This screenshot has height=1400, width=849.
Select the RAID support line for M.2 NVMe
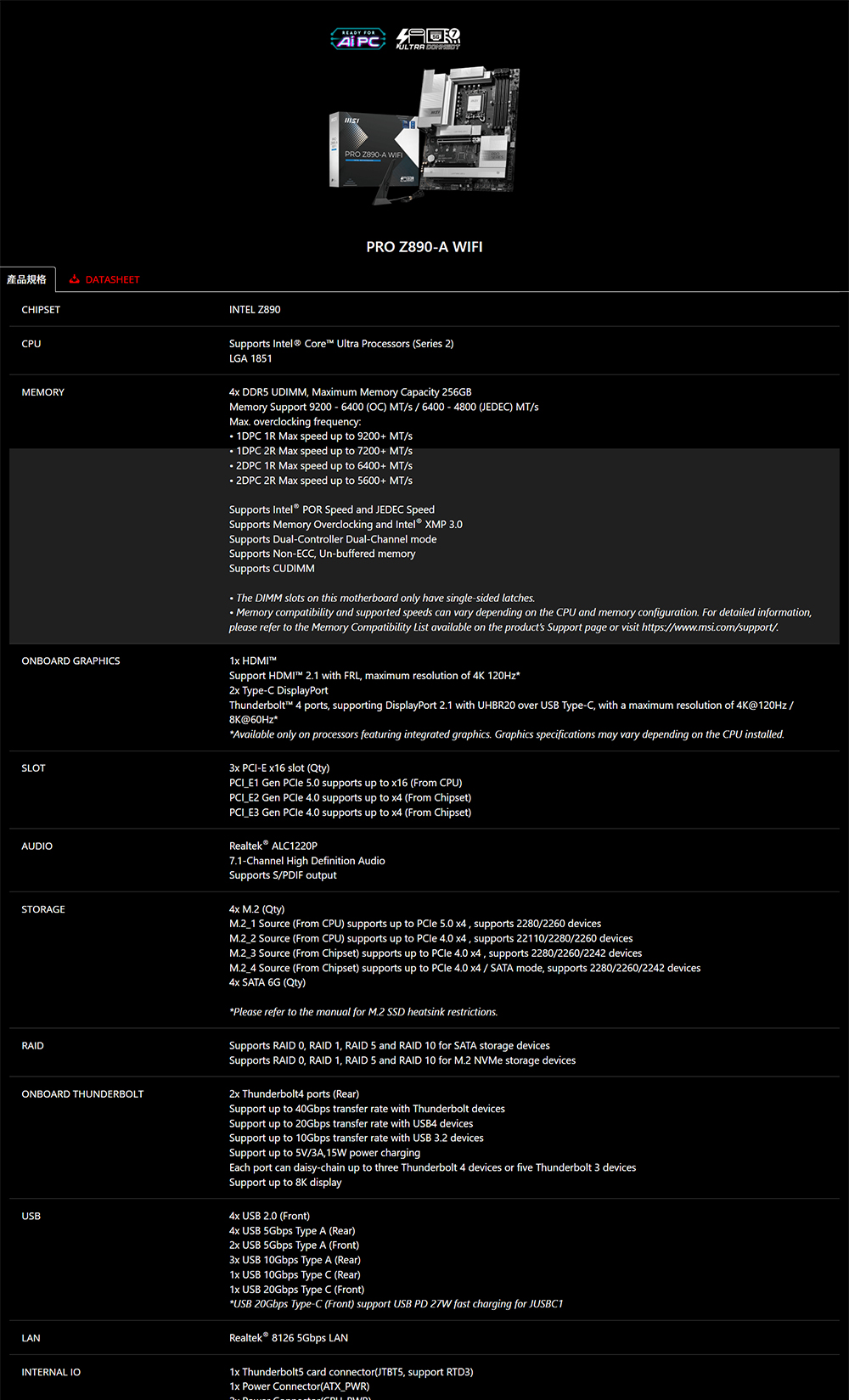pyautogui.click(x=402, y=1060)
